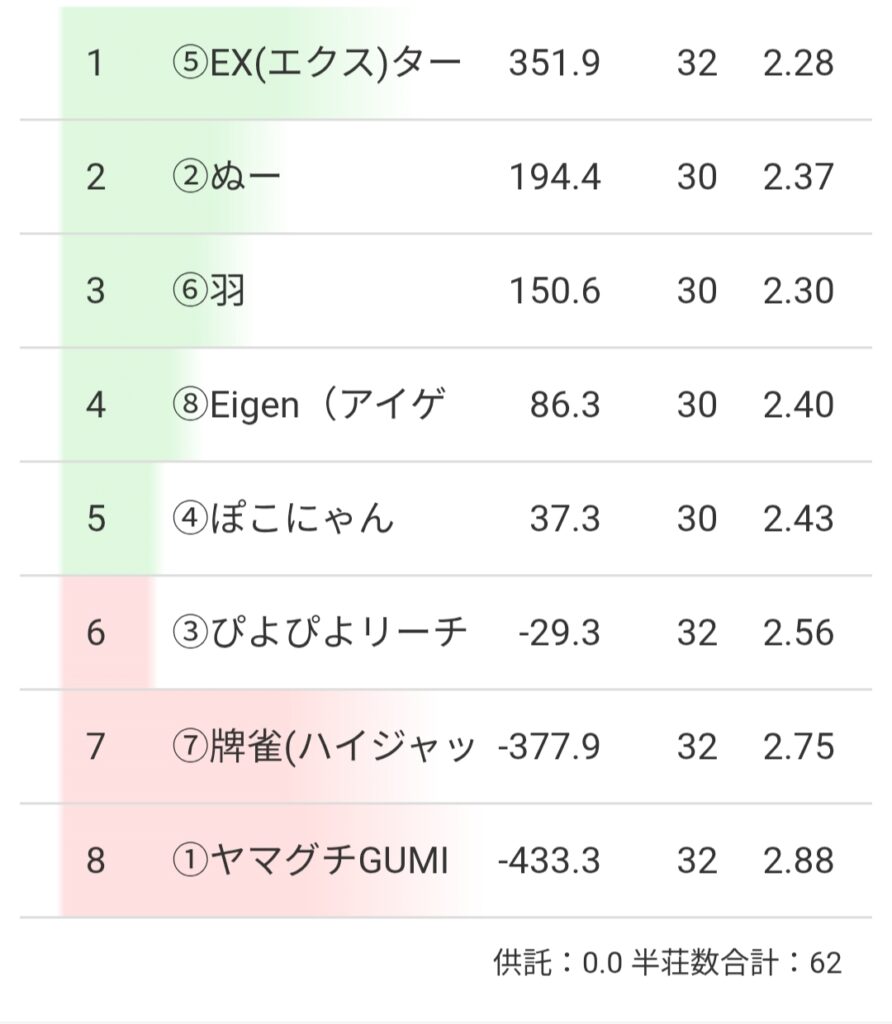The width and height of the screenshot is (892, 1024).
Task: Open the ③ぴよぴよリーチ team entry
Action: click(319, 634)
